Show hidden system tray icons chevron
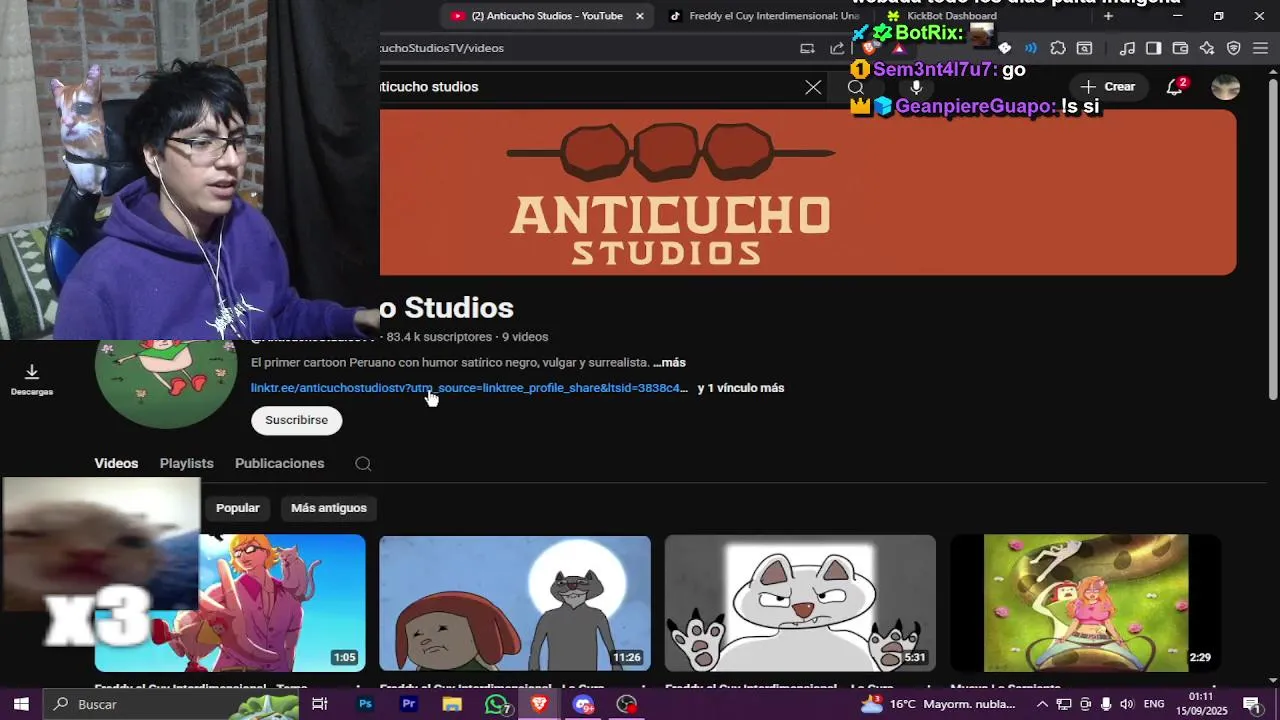 pyautogui.click(x=1042, y=704)
